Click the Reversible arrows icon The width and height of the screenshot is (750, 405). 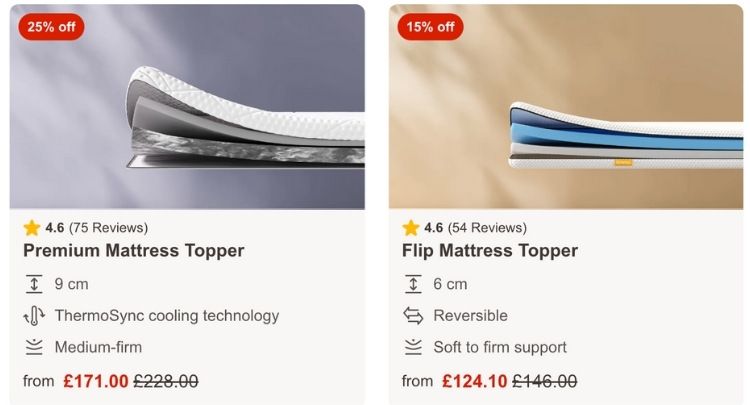[x=413, y=316]
